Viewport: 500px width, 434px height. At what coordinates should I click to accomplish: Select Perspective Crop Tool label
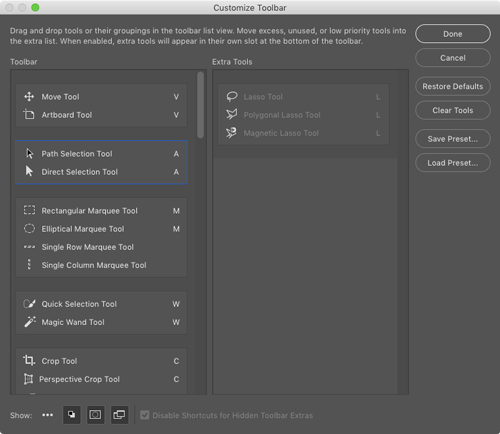[x=79, y=379]
